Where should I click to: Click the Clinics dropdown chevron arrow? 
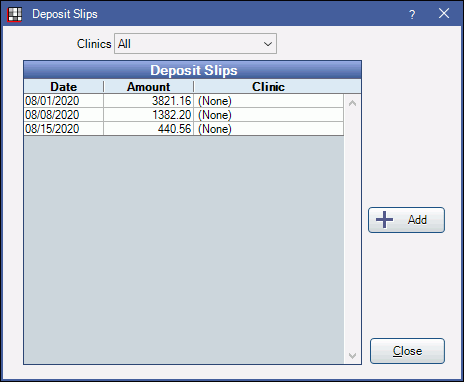tap(268, 44)
